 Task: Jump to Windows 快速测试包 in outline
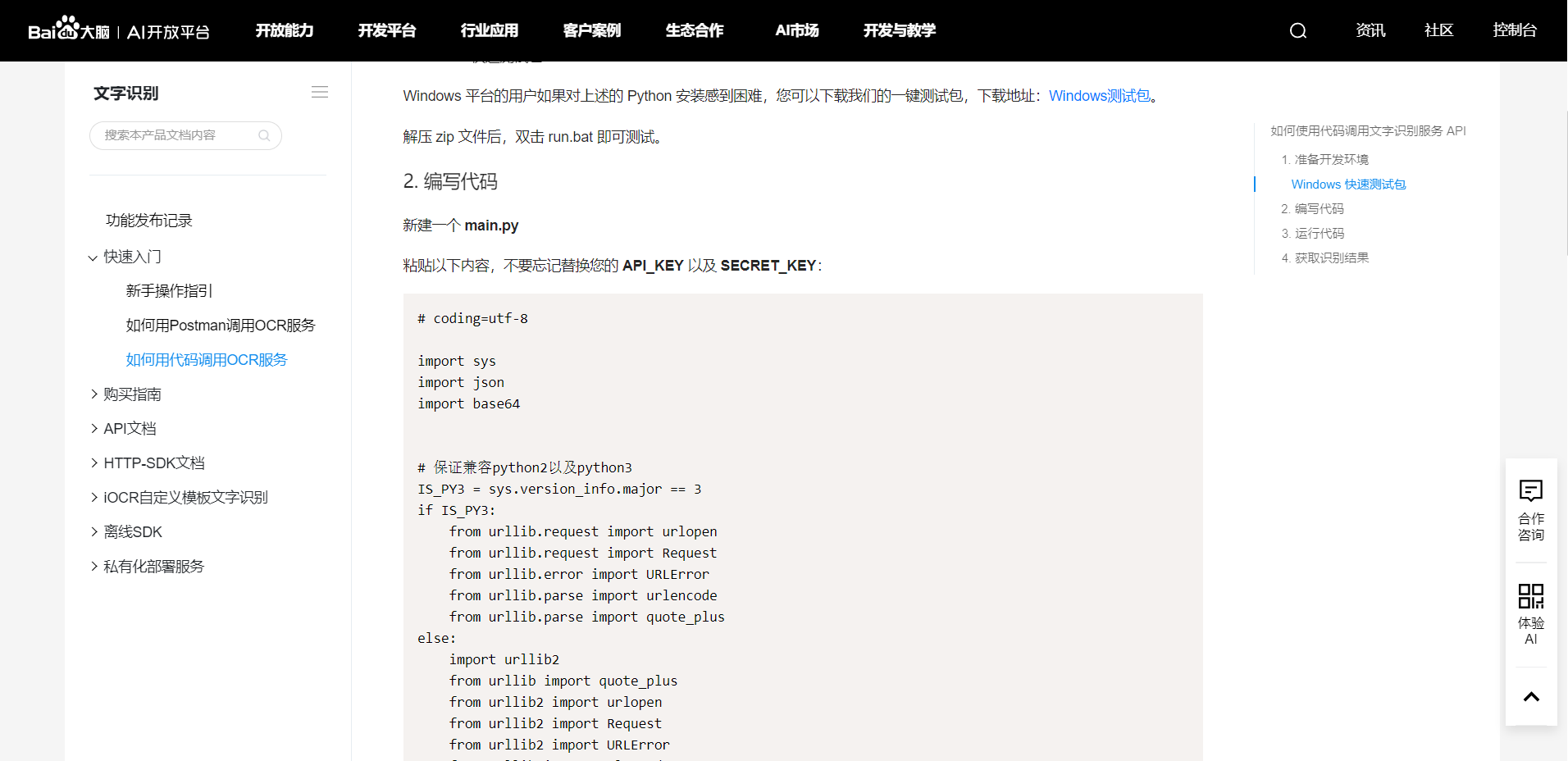[1348, 185]
